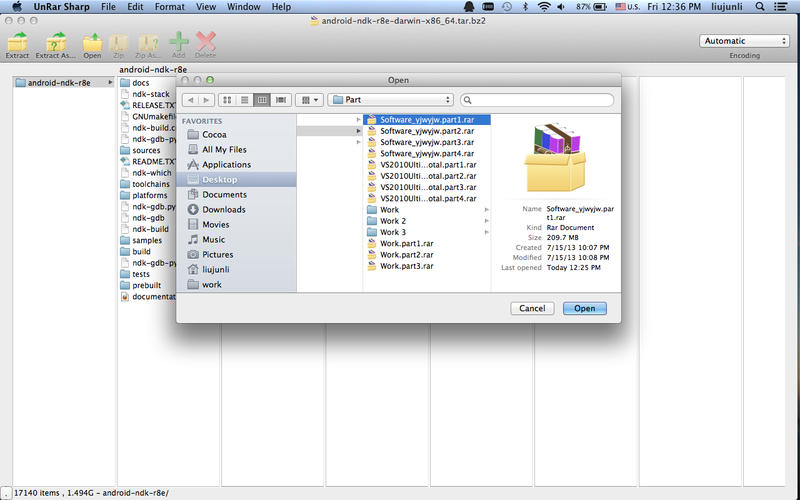Switch dialog to column view
This screenshot has height=500, width=800.
[x=262, y=100]
